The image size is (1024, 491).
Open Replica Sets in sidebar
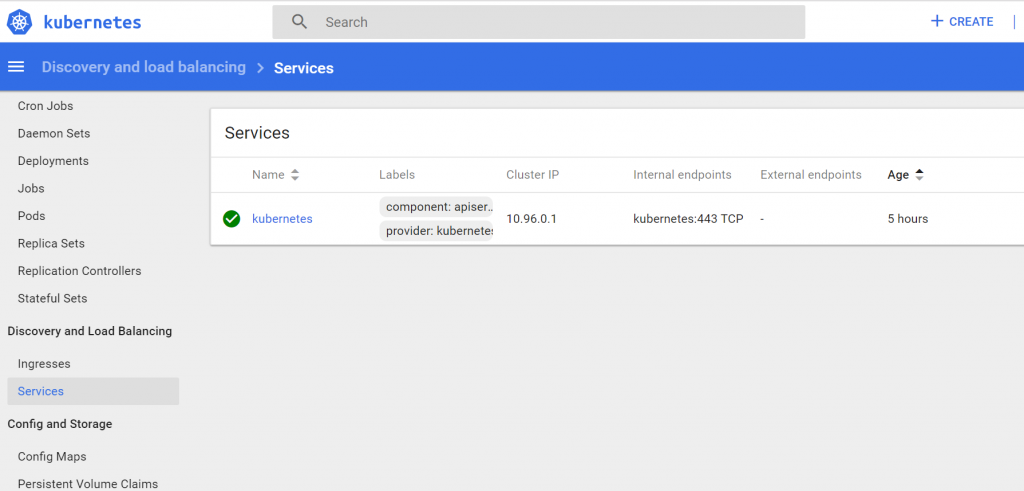tap(51, 243)
